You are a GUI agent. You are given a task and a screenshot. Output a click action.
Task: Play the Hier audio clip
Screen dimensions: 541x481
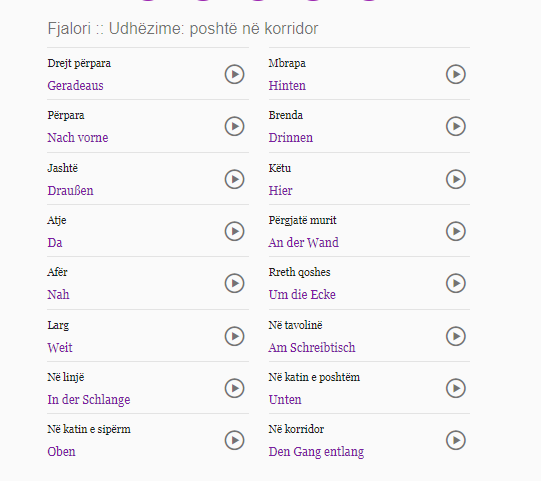tap(456, 179)
